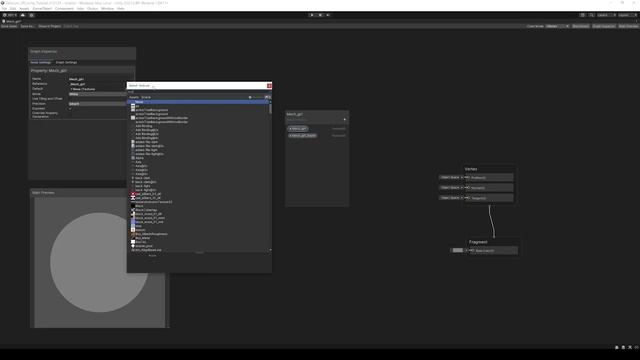Viewport: 640px width, 360px height.
Task: Click the Normal port in Vertex block
Action: (468, 188)
